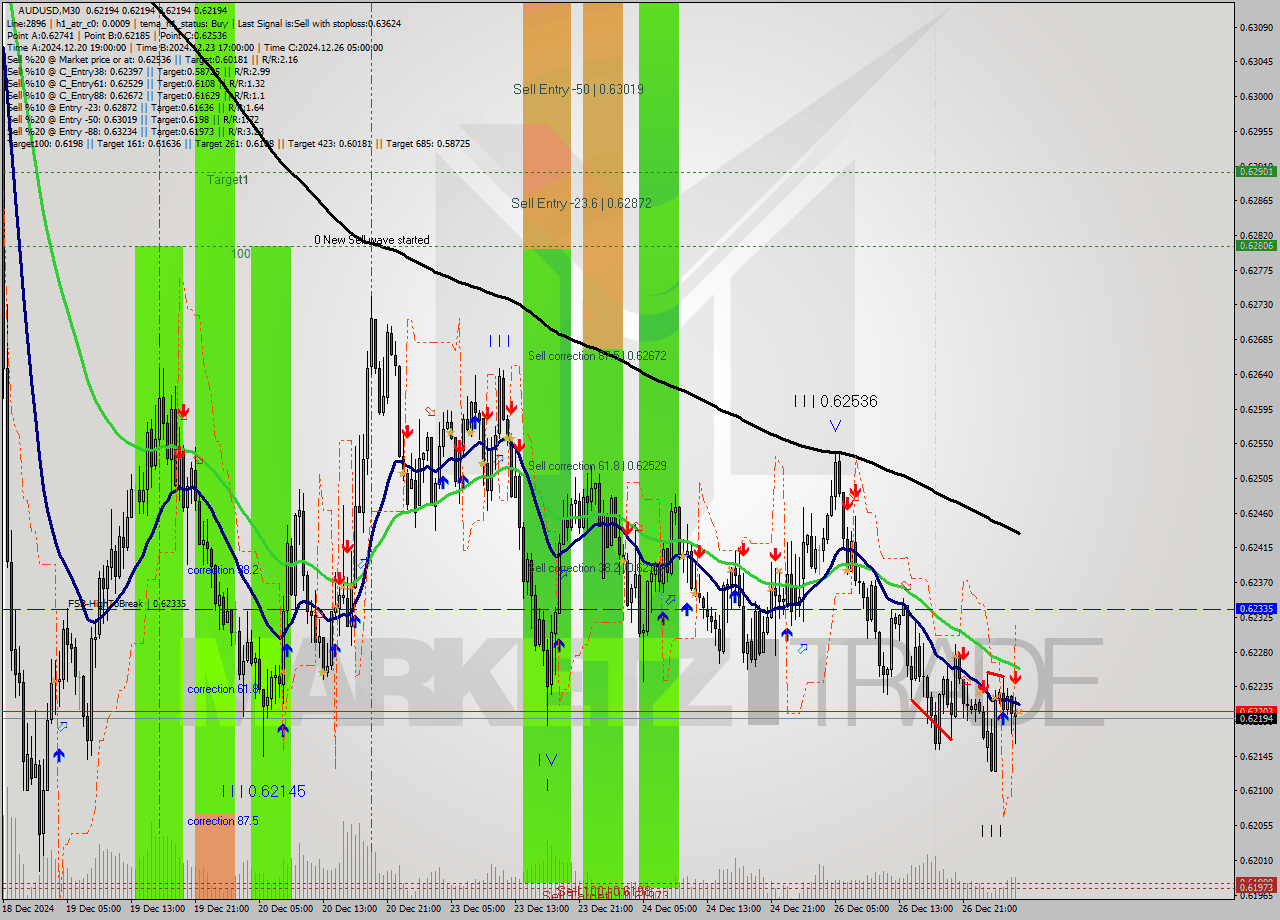Click the 0.62194 current price tag
This screenshot has height=920, width=1280.
(1256, 718)
